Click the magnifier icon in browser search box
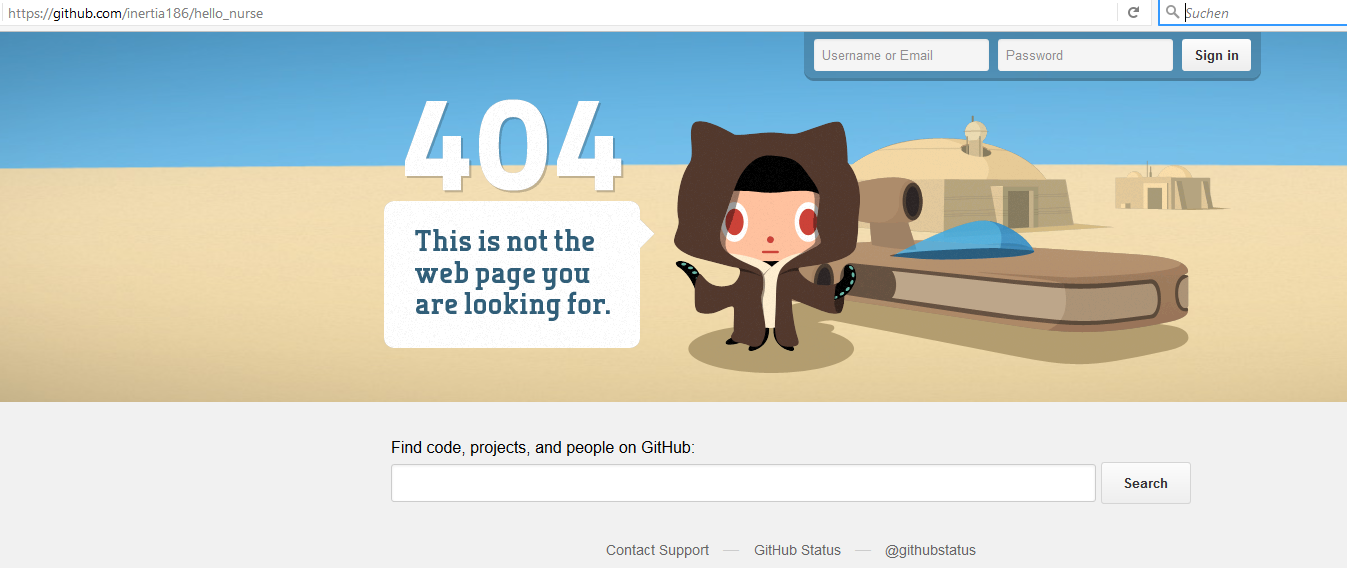1347x568 pixels. [x=1172, y=13]
